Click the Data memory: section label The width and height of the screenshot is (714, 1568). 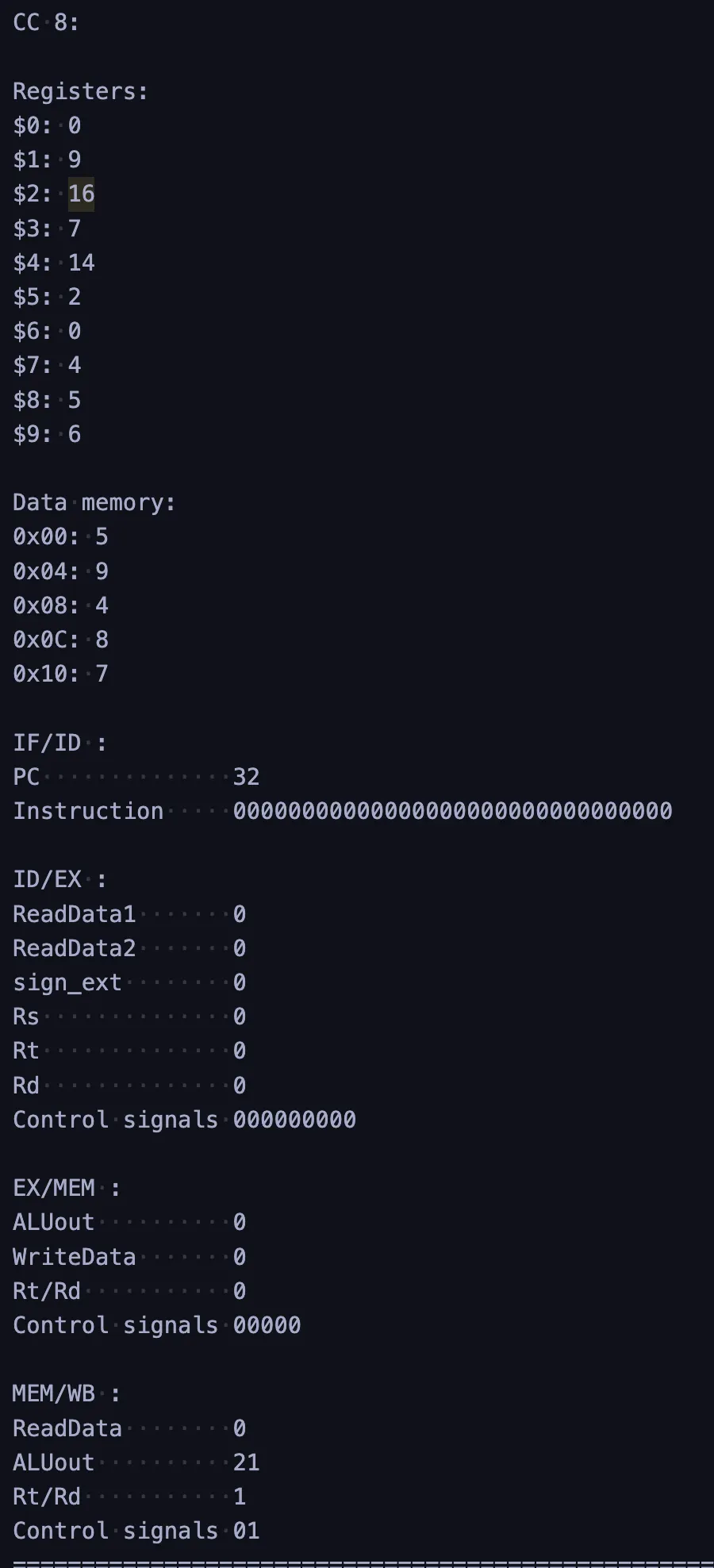[94, 502]
